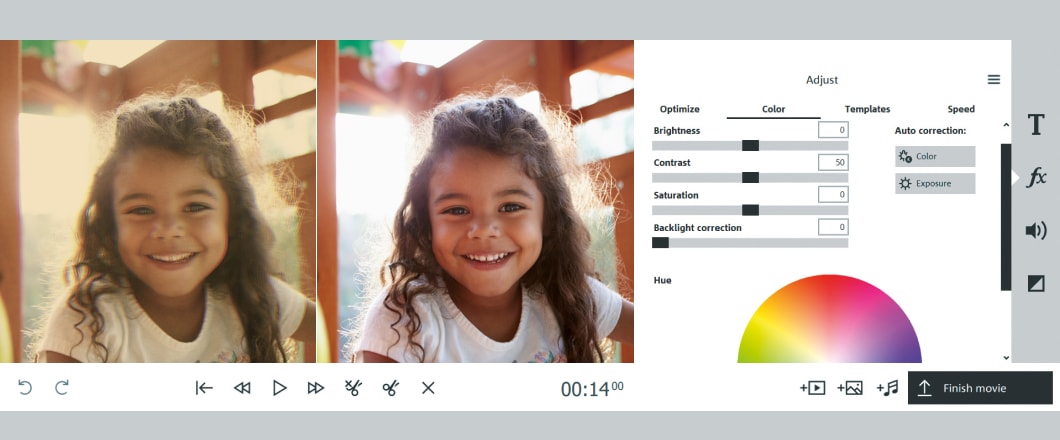
Task: Switch to the Templates tab
Action: [x=867, y=109]
